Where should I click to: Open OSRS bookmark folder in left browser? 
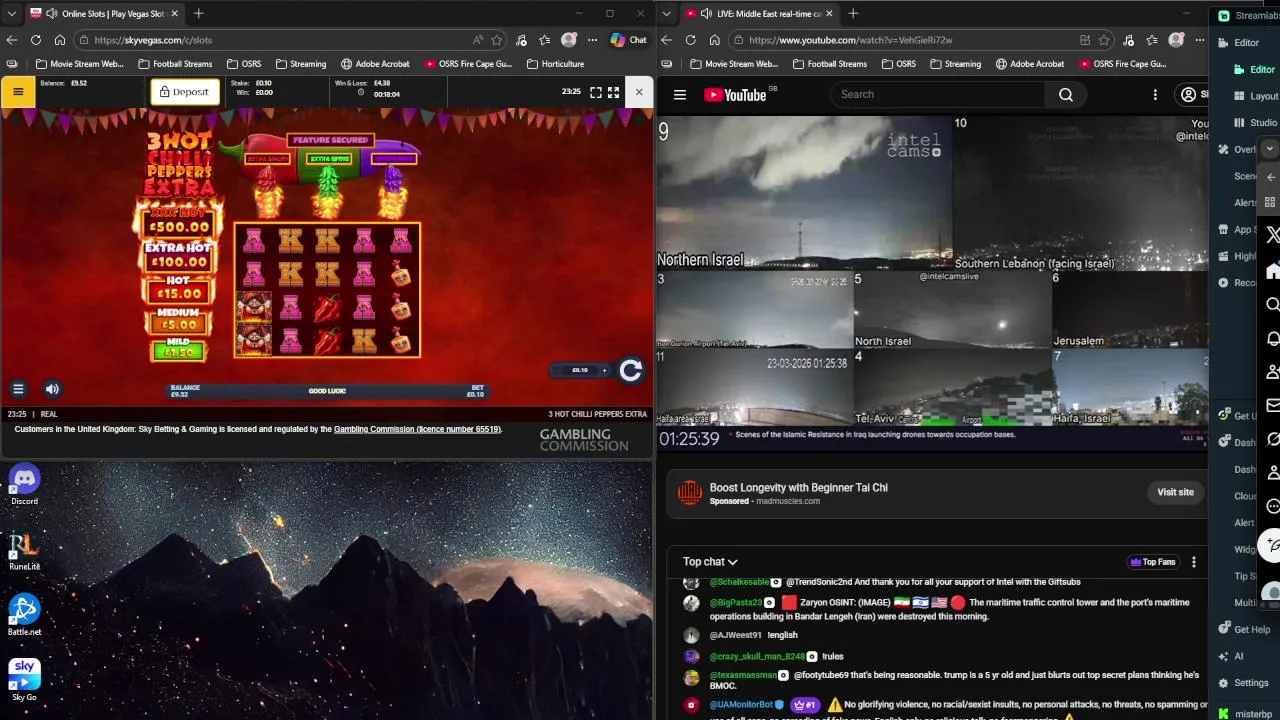coord(243,64)
